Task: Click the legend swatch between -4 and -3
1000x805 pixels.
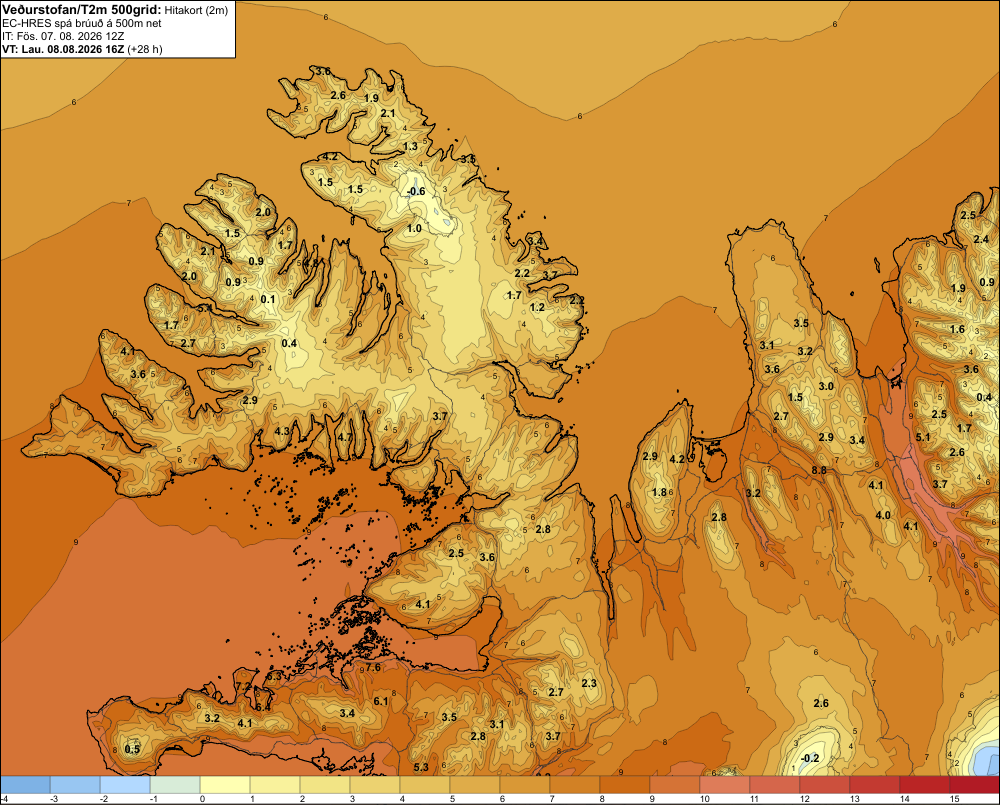Action: click(x=26, y=785)
